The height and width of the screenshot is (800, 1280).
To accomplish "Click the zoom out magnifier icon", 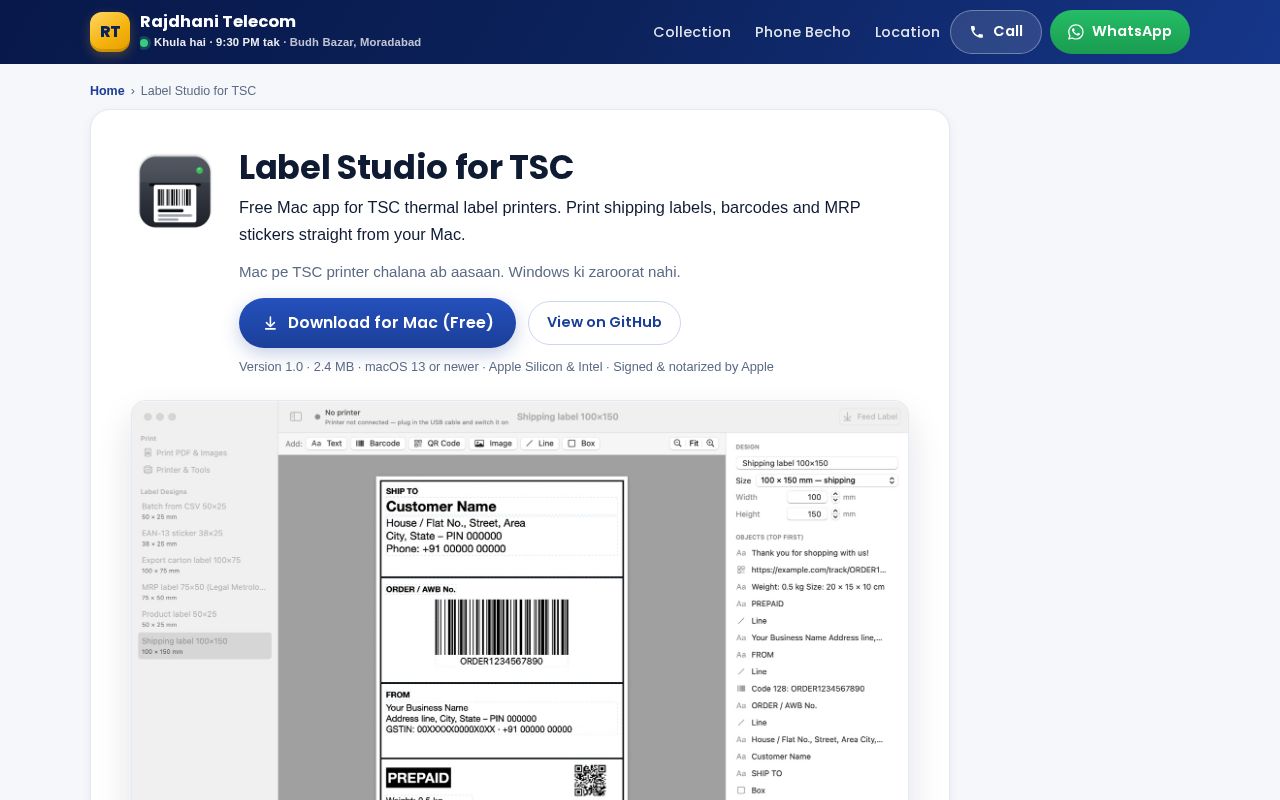I will tap(677, 443).
